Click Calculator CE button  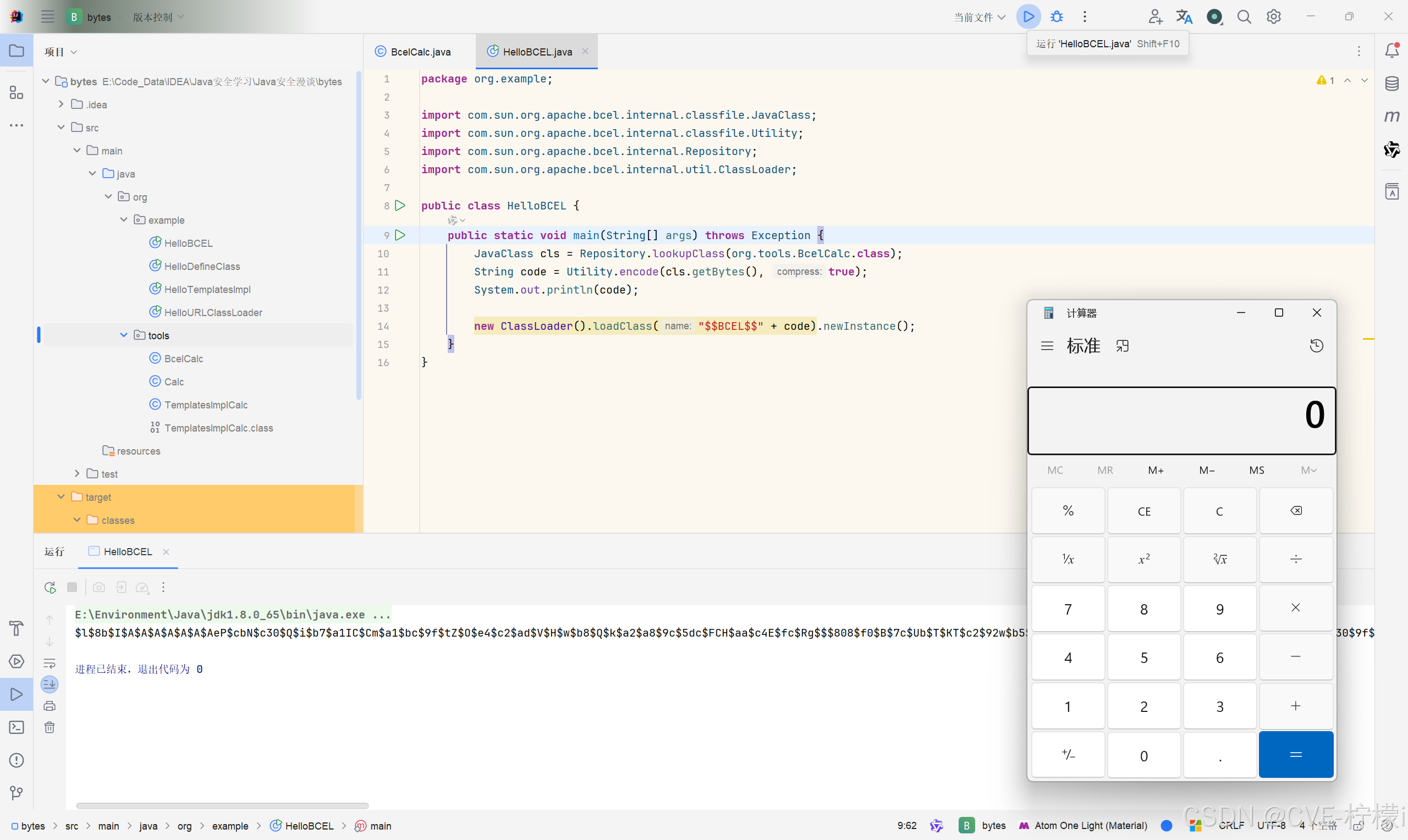(x=1143, y=511)
